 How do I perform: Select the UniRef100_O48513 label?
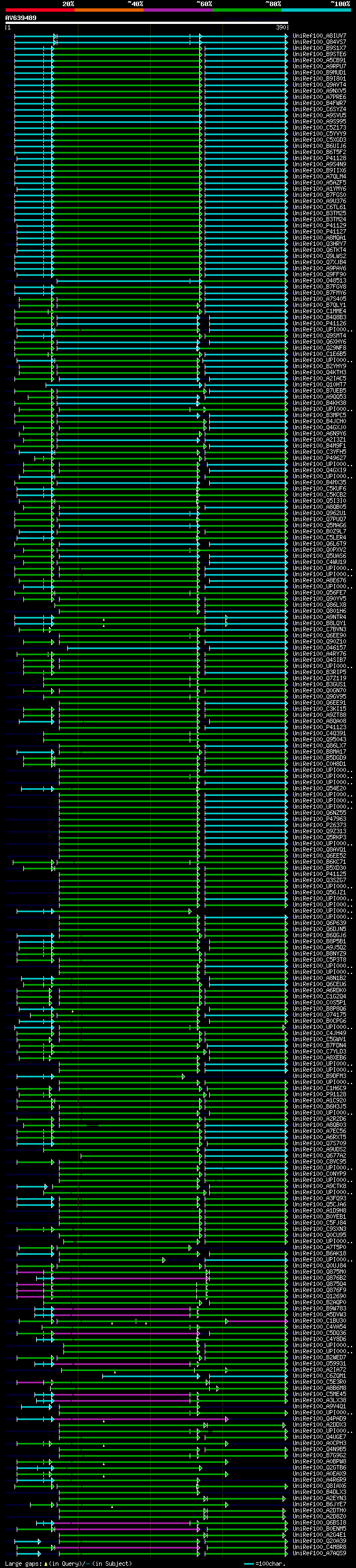pyautogui.click(x=319, y=280)
